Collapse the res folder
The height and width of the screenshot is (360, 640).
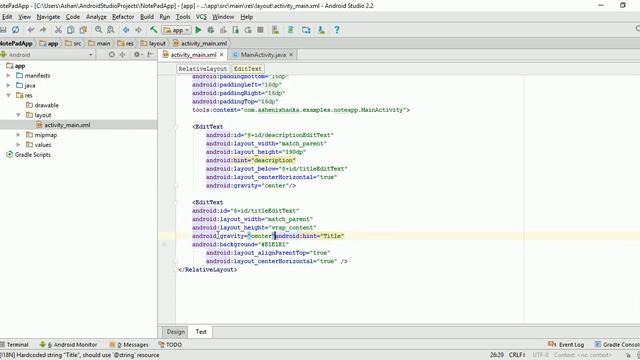[9, 95]
